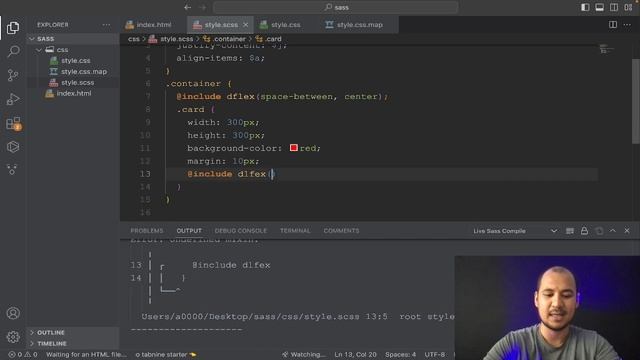This screenshot has width=640, height=360.
Task: Open index.html in the Explorer tree
Action: 74,93
